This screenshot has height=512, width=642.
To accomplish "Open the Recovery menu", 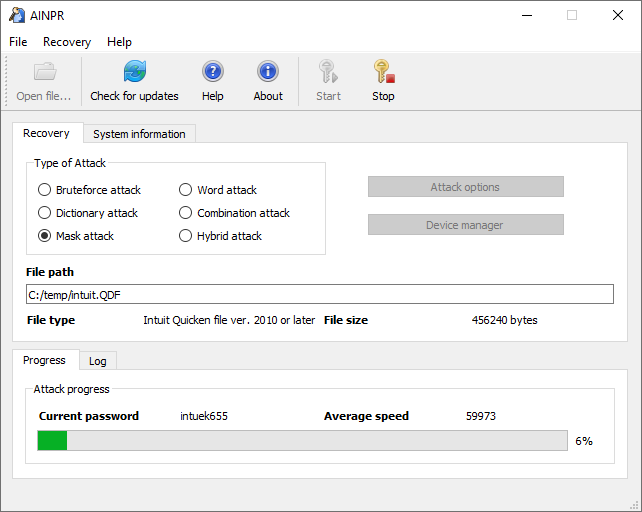I will pos(67,42).
